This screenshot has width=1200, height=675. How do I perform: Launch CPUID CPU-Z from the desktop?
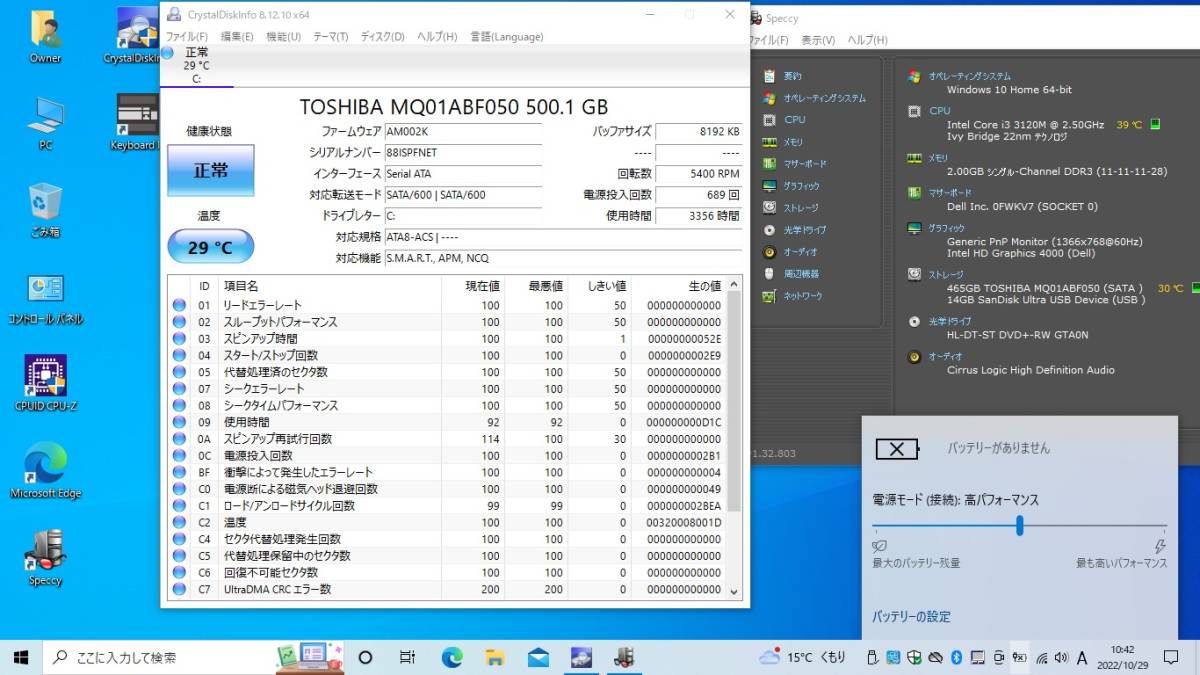[x=45, y=385]
